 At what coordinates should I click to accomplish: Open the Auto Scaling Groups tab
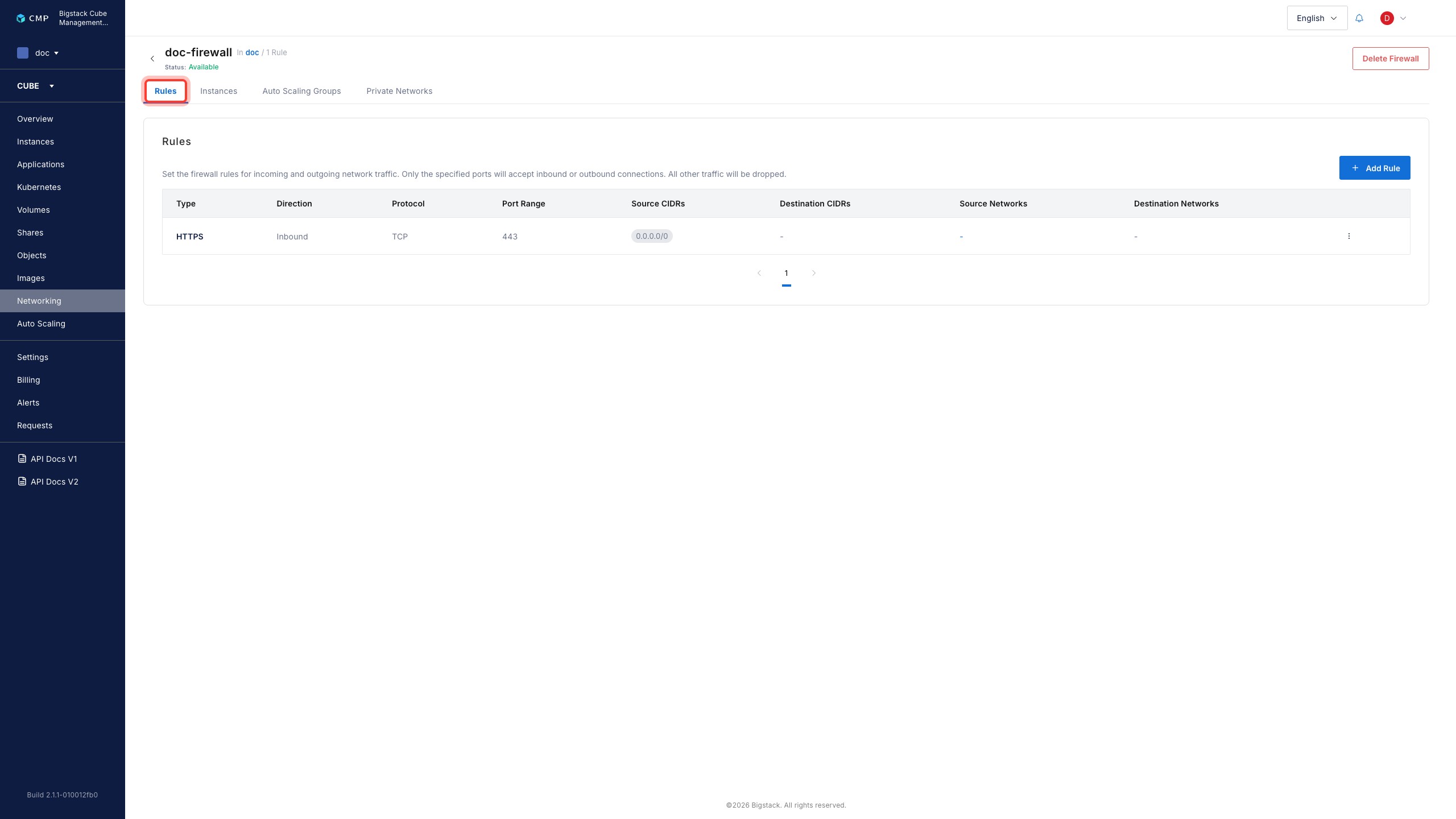tap(301, 91)
